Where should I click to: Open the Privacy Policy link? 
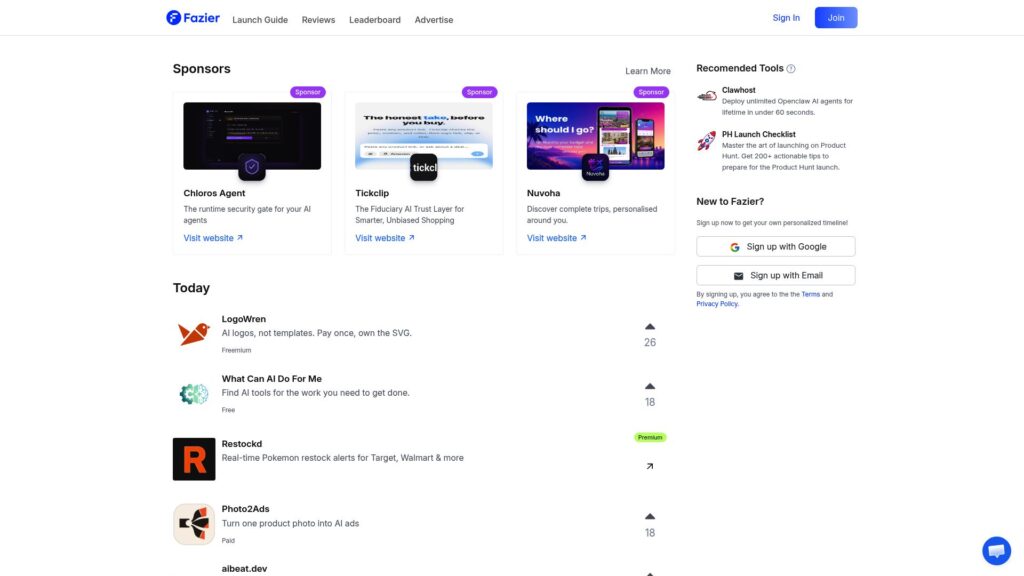[716, 304]
